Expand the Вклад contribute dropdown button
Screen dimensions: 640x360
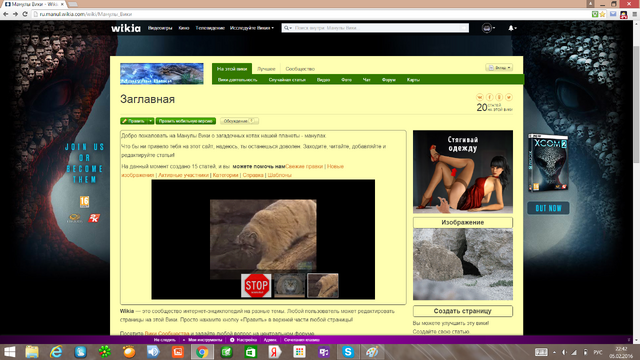[x=499, y=68]
